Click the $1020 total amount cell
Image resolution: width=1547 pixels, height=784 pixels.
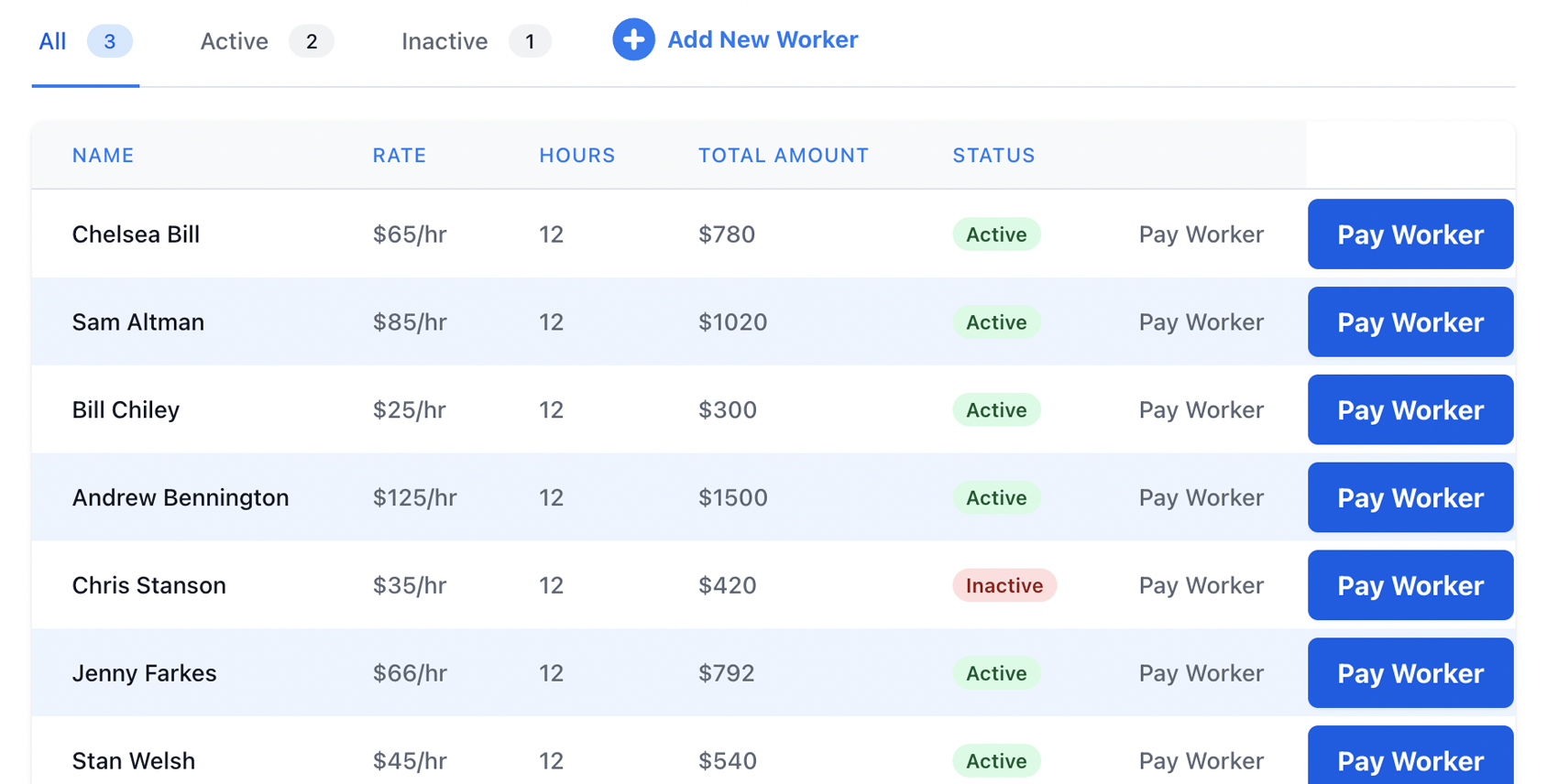click(733, 322)
